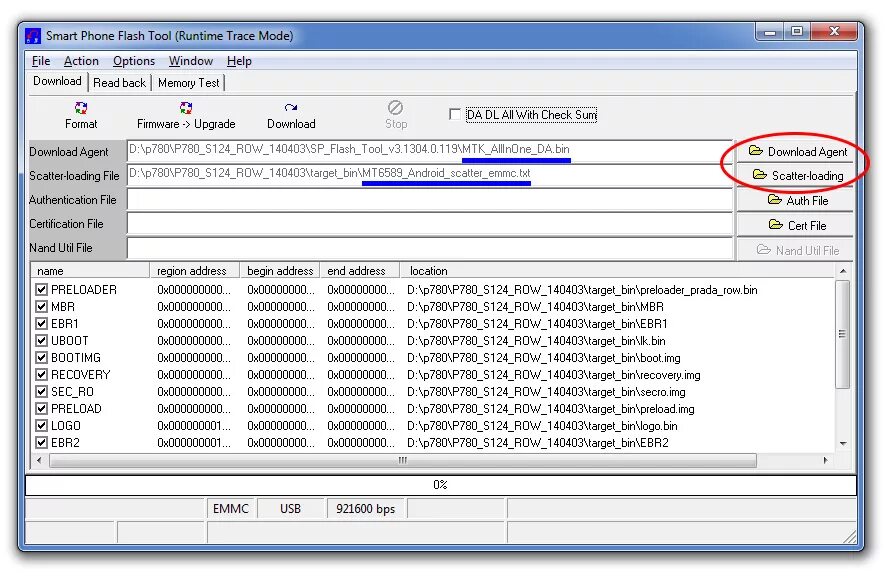
Task: Open the File menu
Action: (x=41, y=61)
